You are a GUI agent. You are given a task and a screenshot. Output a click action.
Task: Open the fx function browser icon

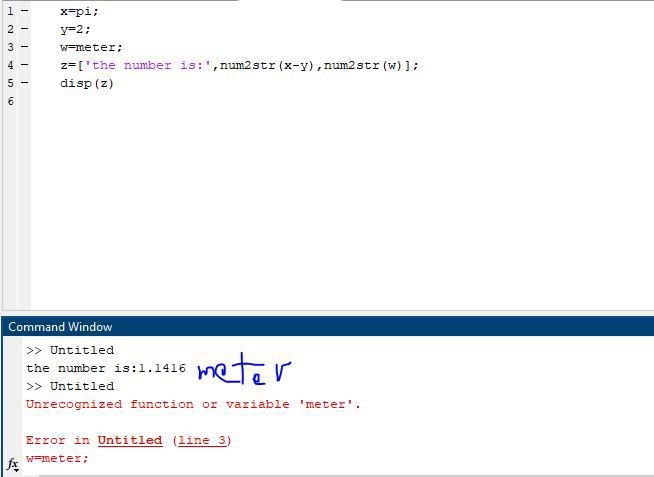click(13, 465)
